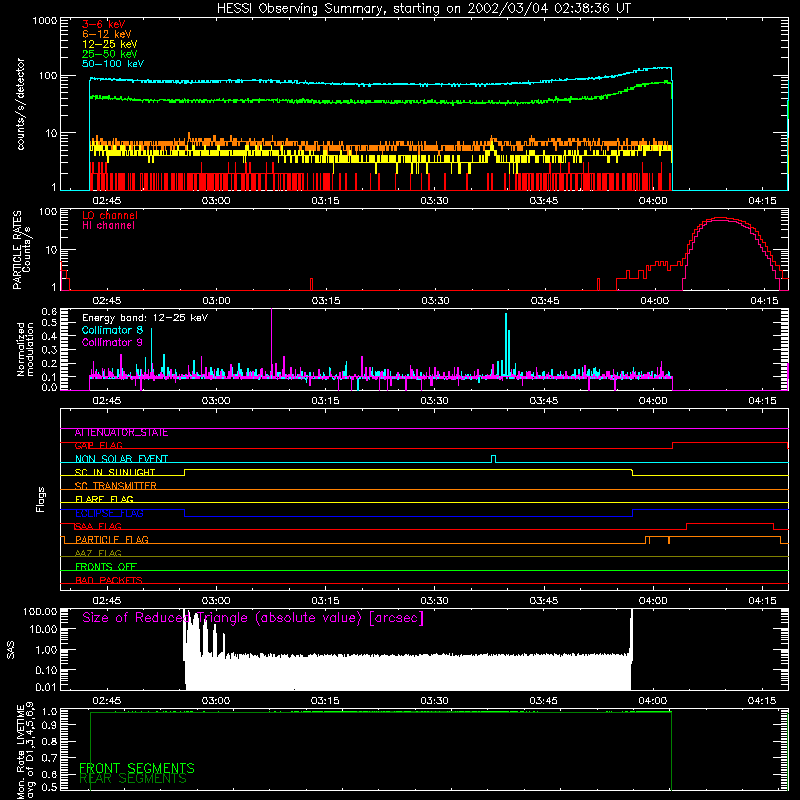Select the 25-50 keV legend entry

tap(110, 54)
